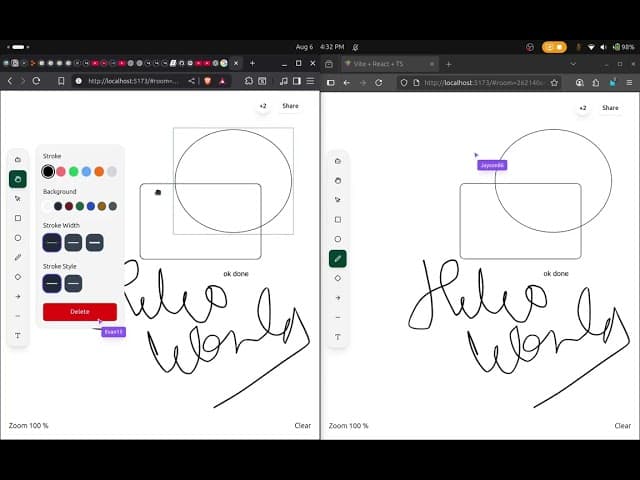Select the diamond tool in right window toolbar
This screenshot has width=640, height=480.
click(x=338, y=278)
